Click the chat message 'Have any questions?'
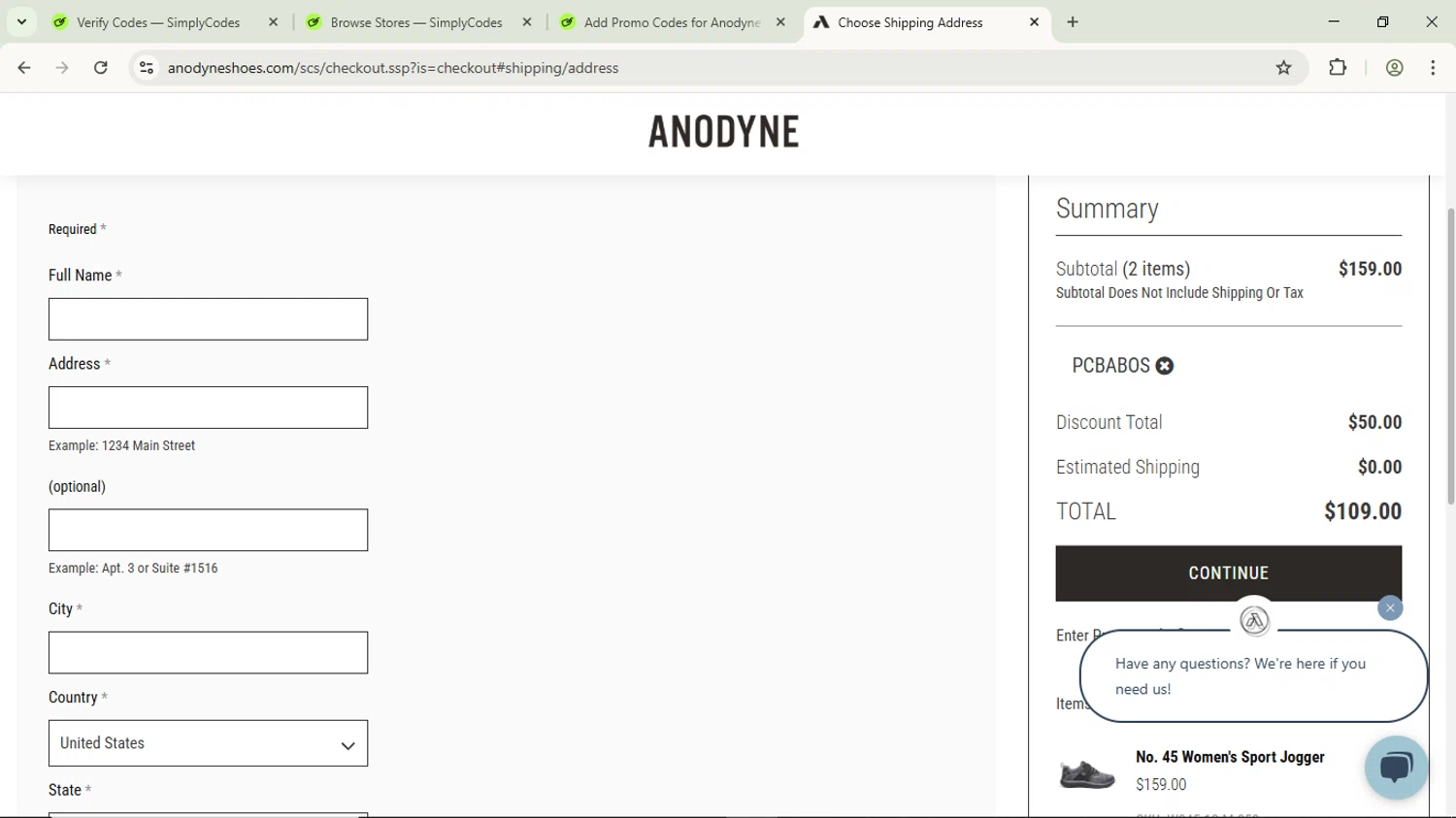Screen dimensions: 1456x818 click(1241, 676)
